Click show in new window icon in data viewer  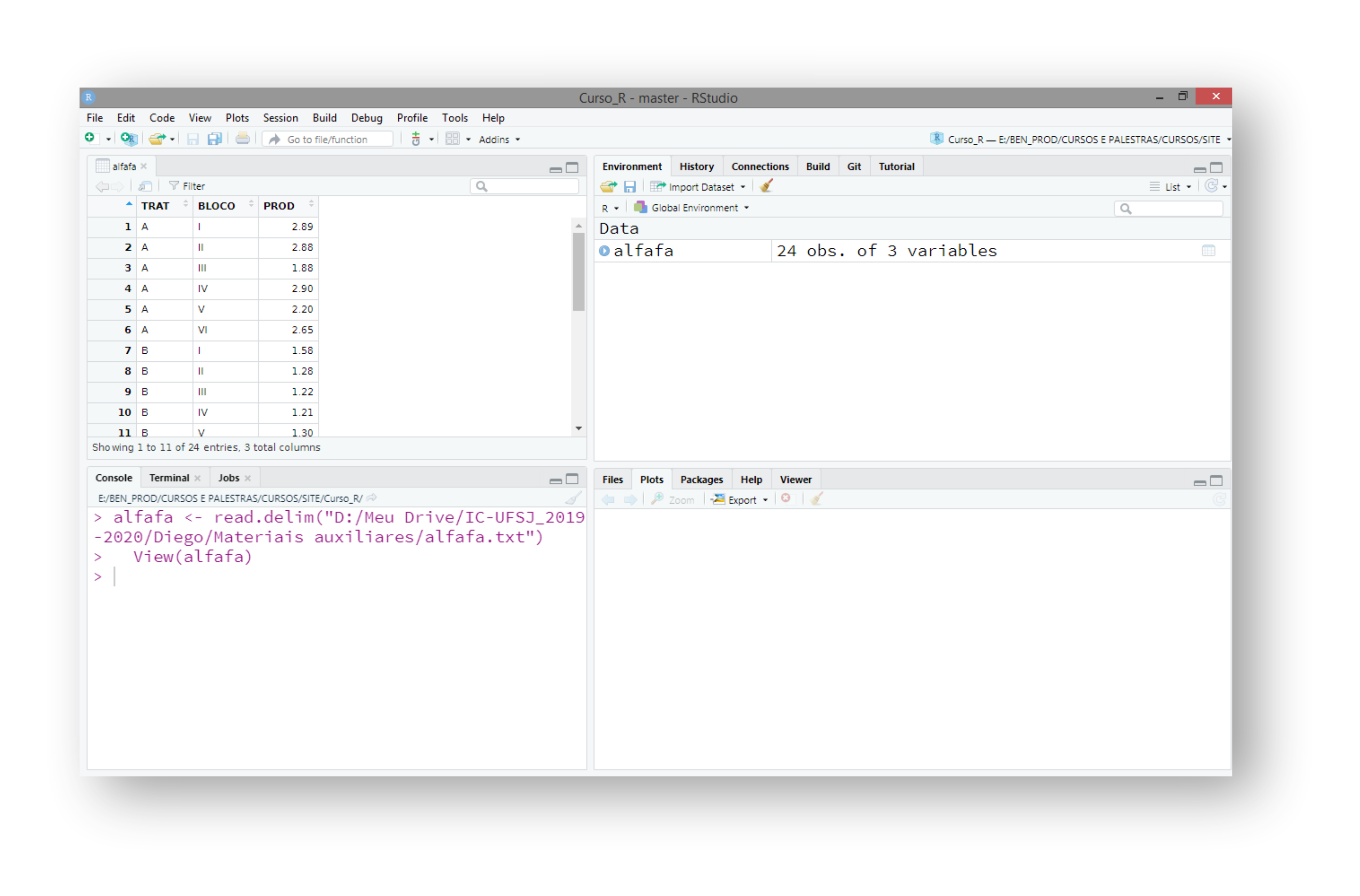tap(145, 186)
